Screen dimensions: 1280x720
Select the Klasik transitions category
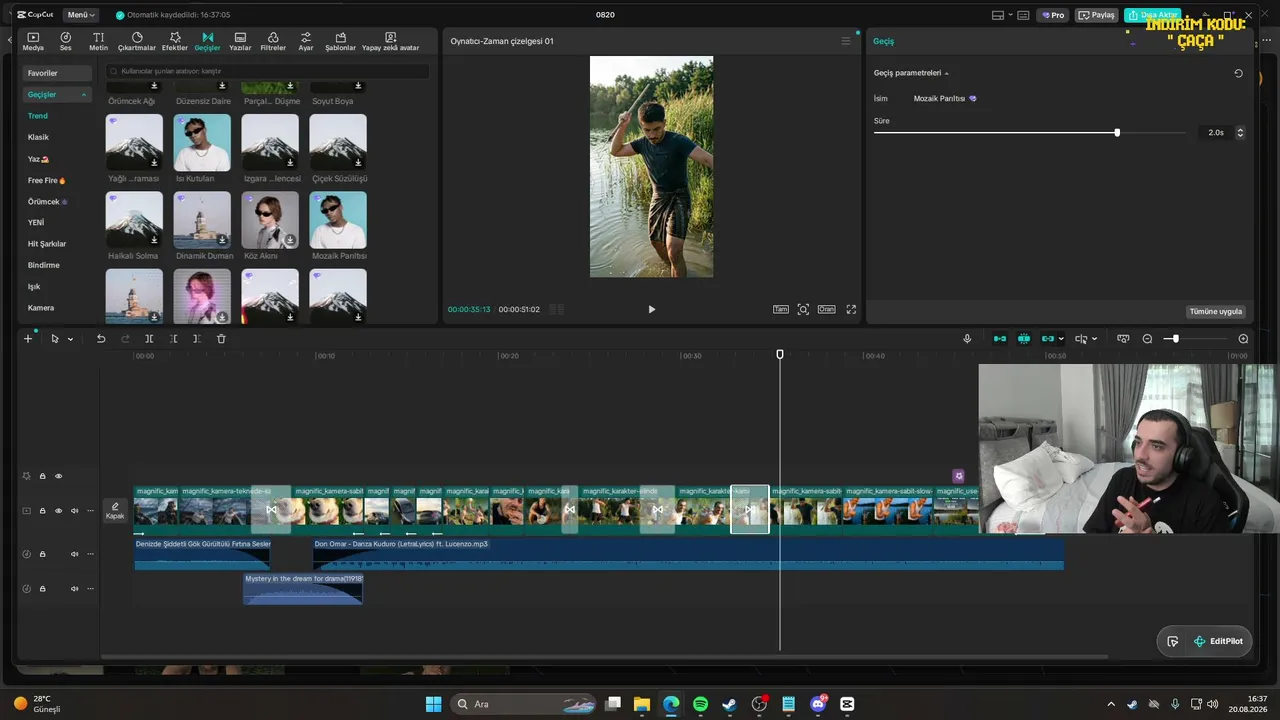[x=38, y=137]
